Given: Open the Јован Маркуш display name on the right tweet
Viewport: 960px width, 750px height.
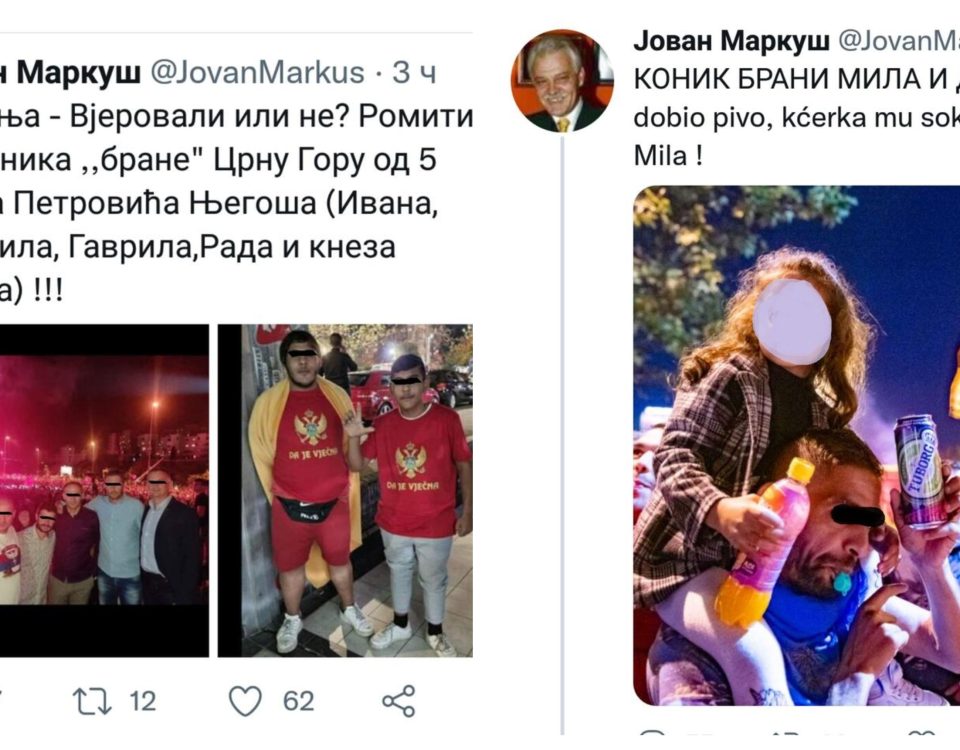Looking at the screenshot, I should 732,41.
